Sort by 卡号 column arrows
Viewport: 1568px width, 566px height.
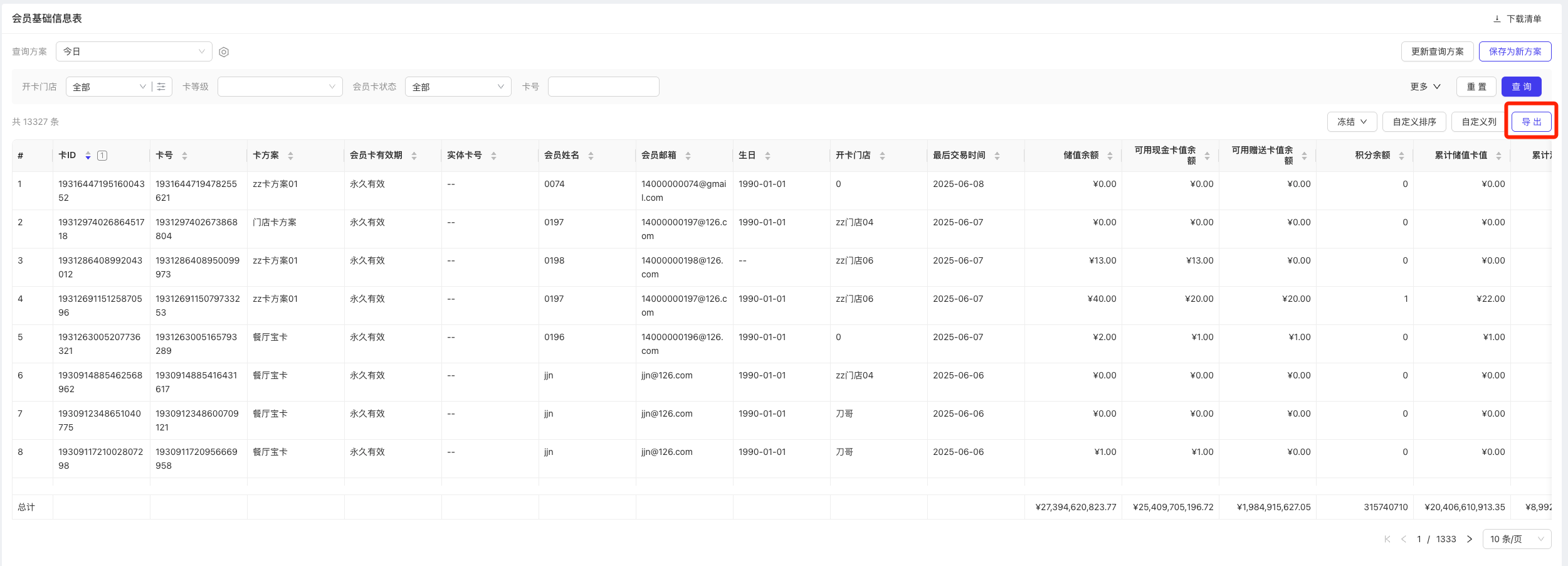coord(184,156)
